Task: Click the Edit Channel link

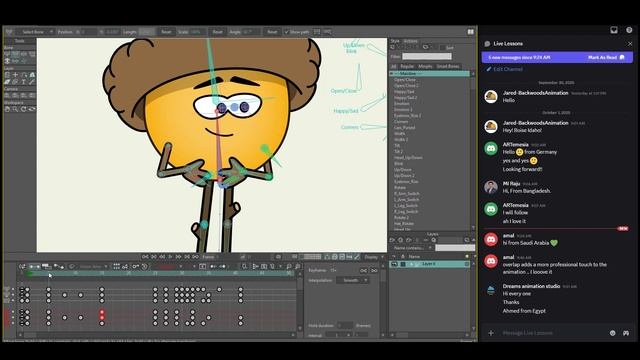Action: pyautogui.click(x=504, y=69)
